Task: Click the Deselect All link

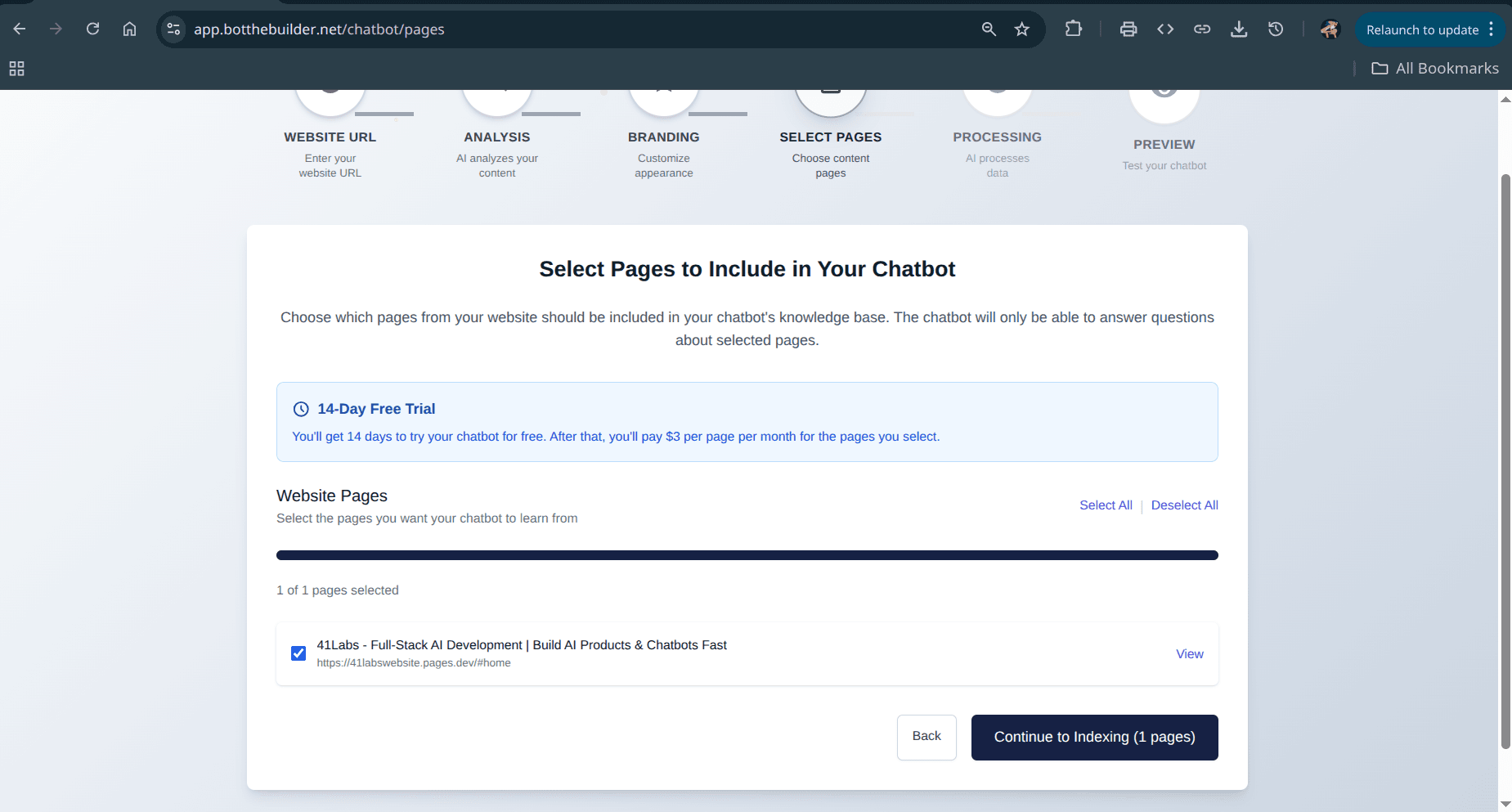Action: coord(1184,505)
